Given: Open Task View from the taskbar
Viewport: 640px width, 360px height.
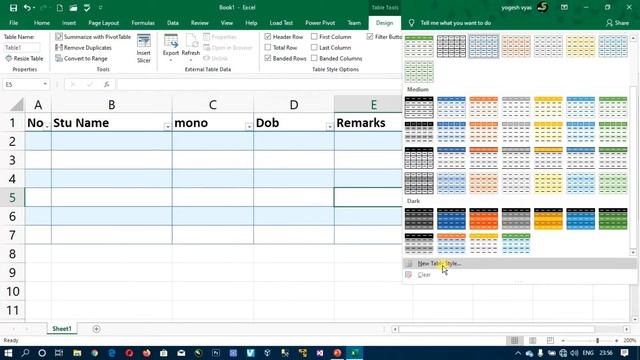Looking at the screenshot, I should pyautogui.click(x=59, y=353).
